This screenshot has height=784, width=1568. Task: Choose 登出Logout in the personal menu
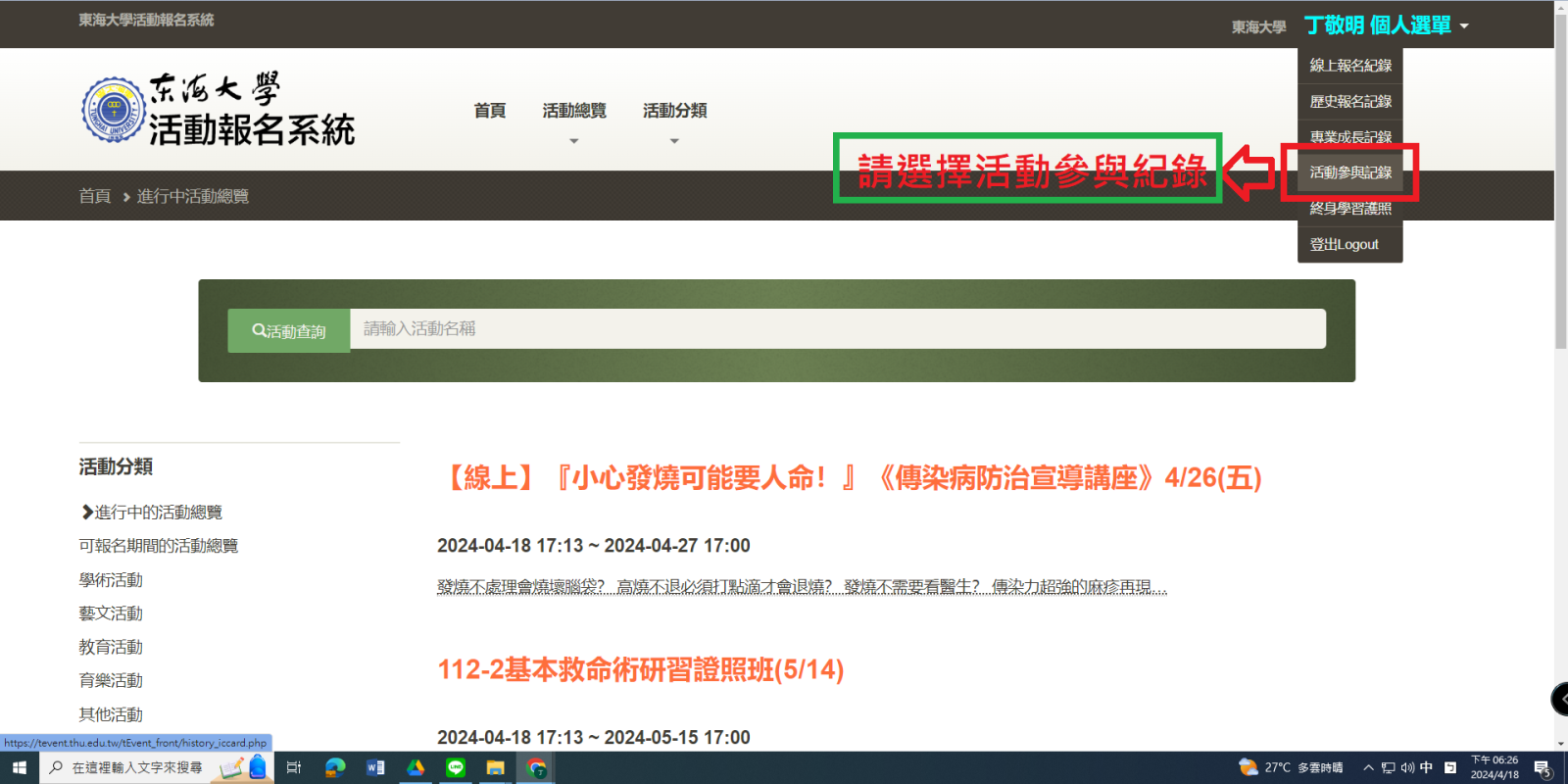1344,244
